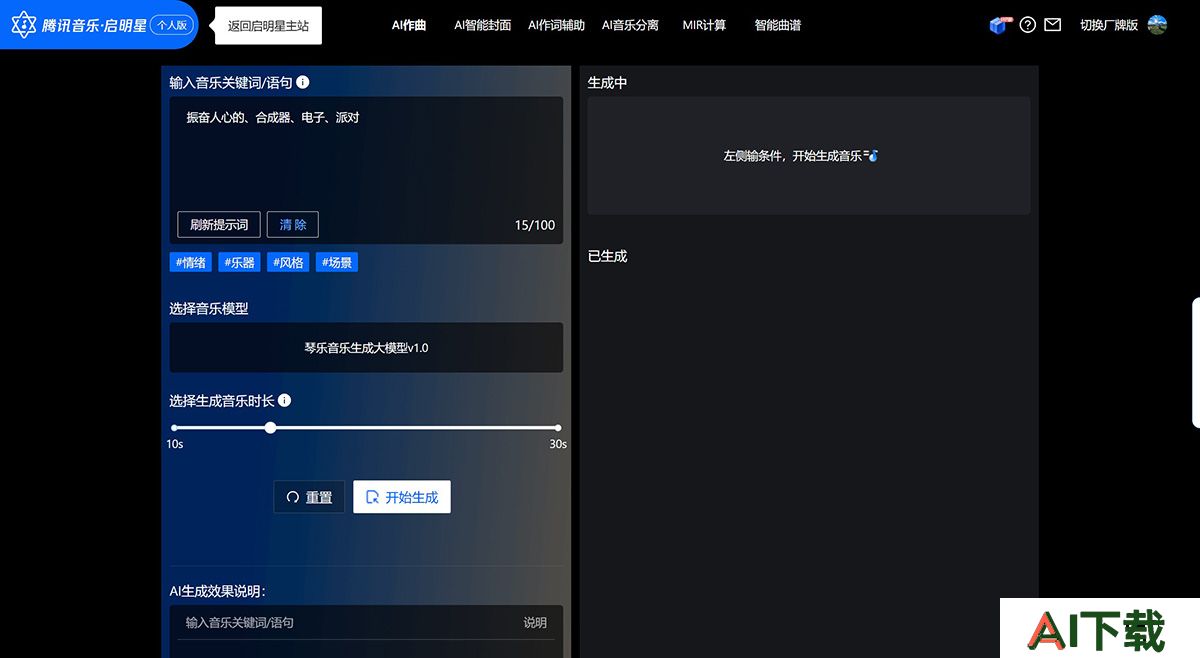Go to 智能曲谱 tab

point(778,25)
